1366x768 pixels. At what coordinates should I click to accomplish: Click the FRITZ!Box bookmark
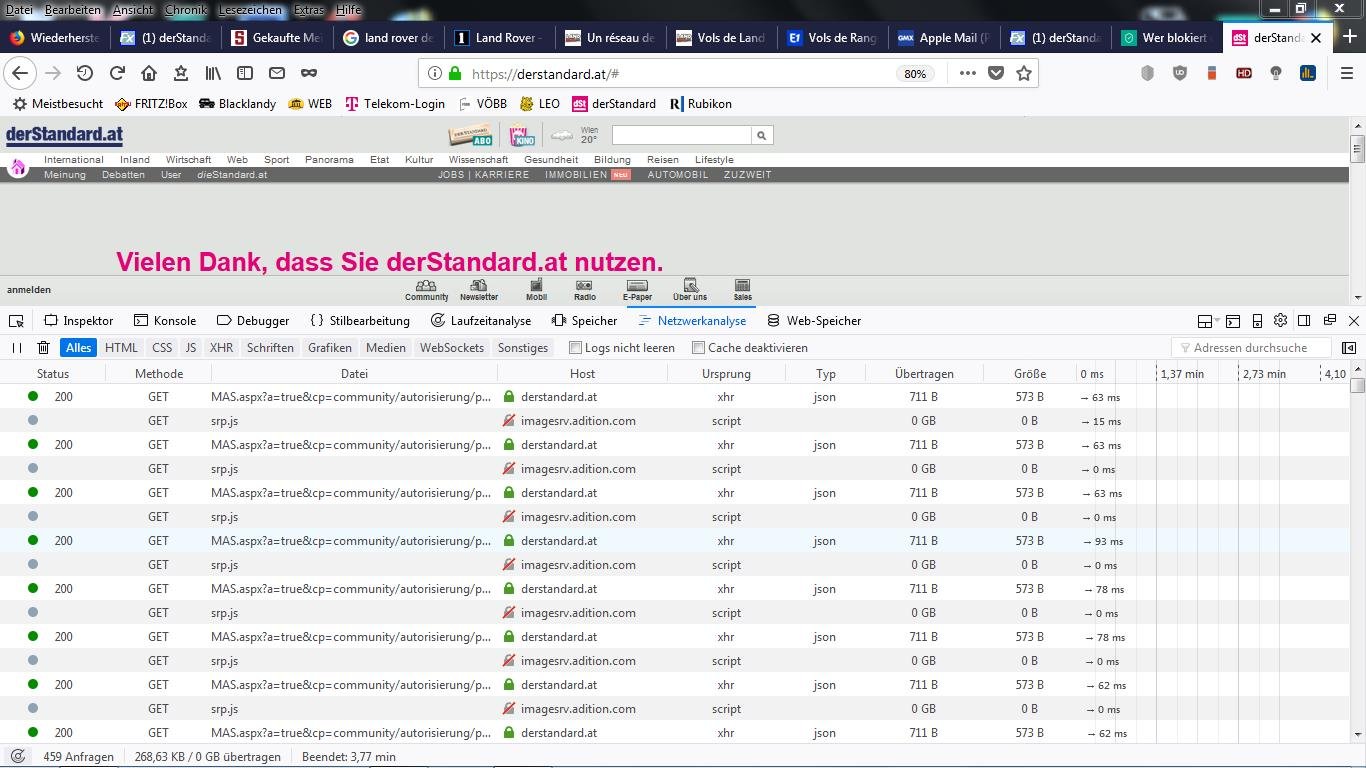pyautogui.click(x=151, y=104)
